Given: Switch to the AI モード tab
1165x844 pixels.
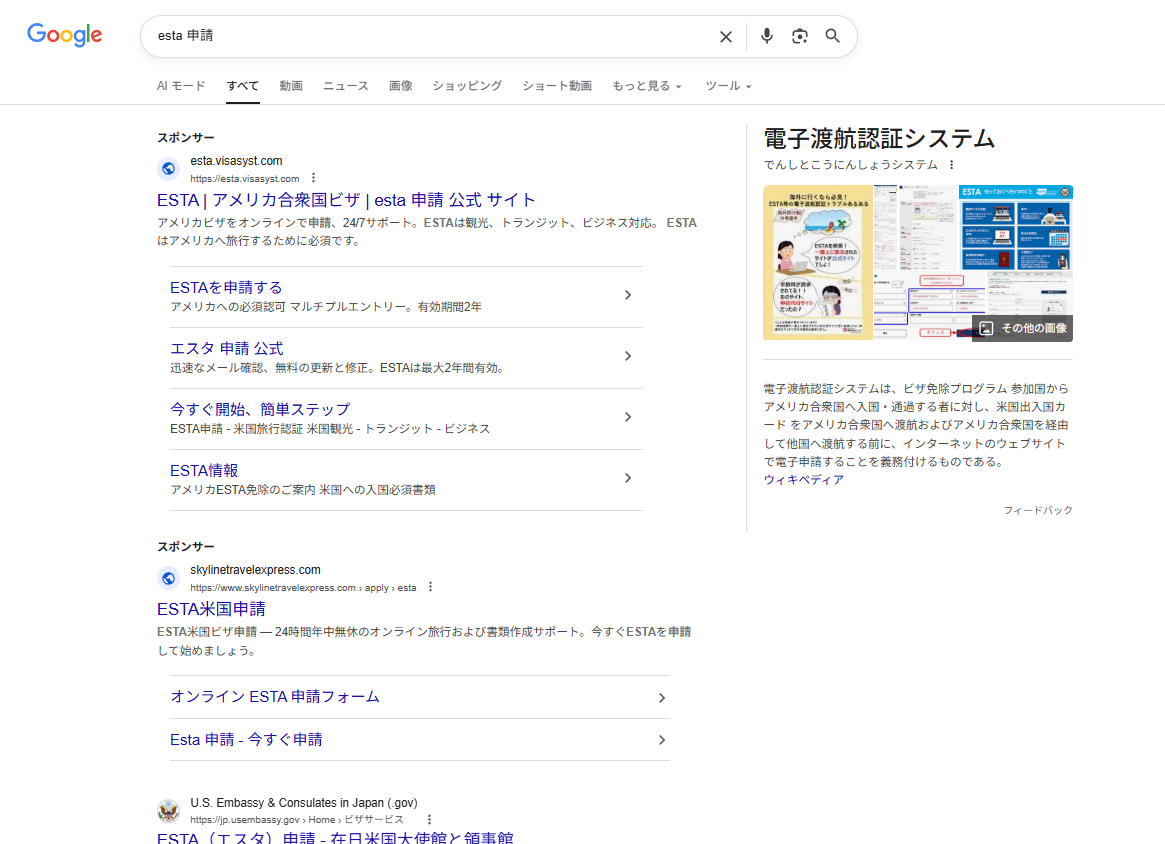Looking at the screenshot, I should (181, 85).
